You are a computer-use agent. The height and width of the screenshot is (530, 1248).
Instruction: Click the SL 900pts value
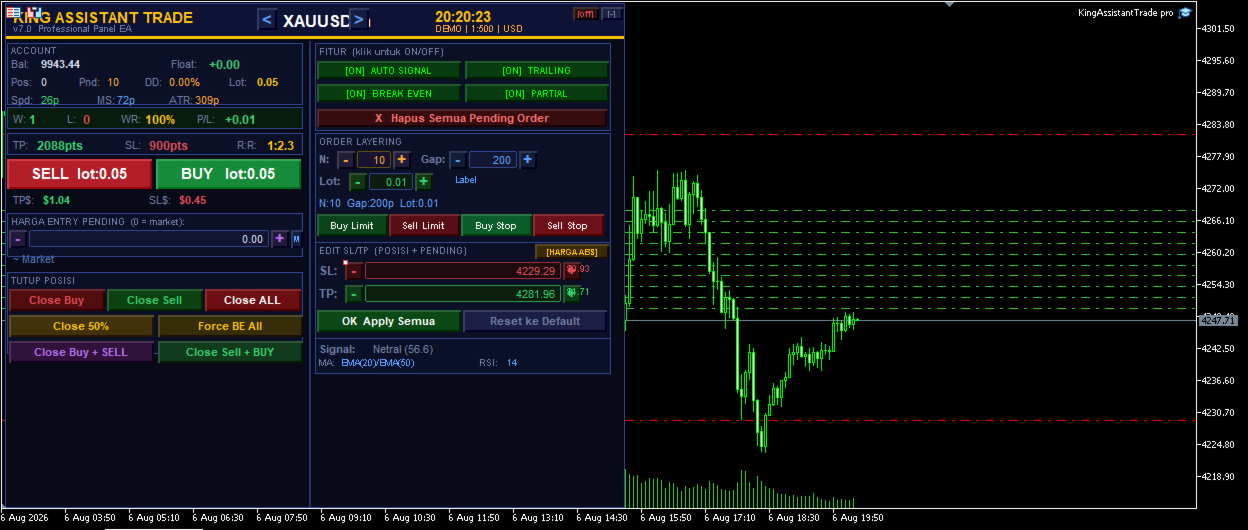point(168,146)
